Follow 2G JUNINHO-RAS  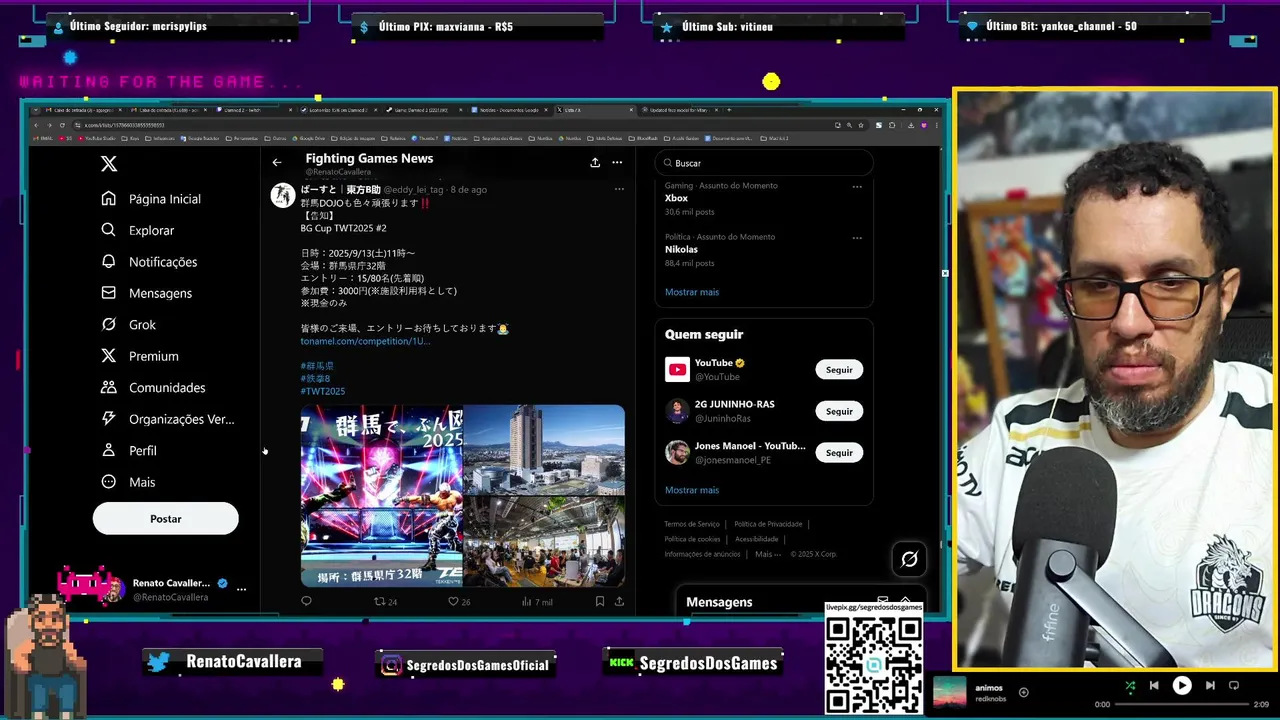[x=839, y=411]
